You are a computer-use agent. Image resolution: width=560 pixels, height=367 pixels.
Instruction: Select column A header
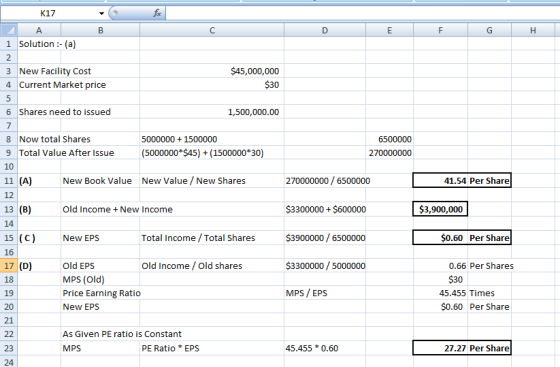pos(39,30)
